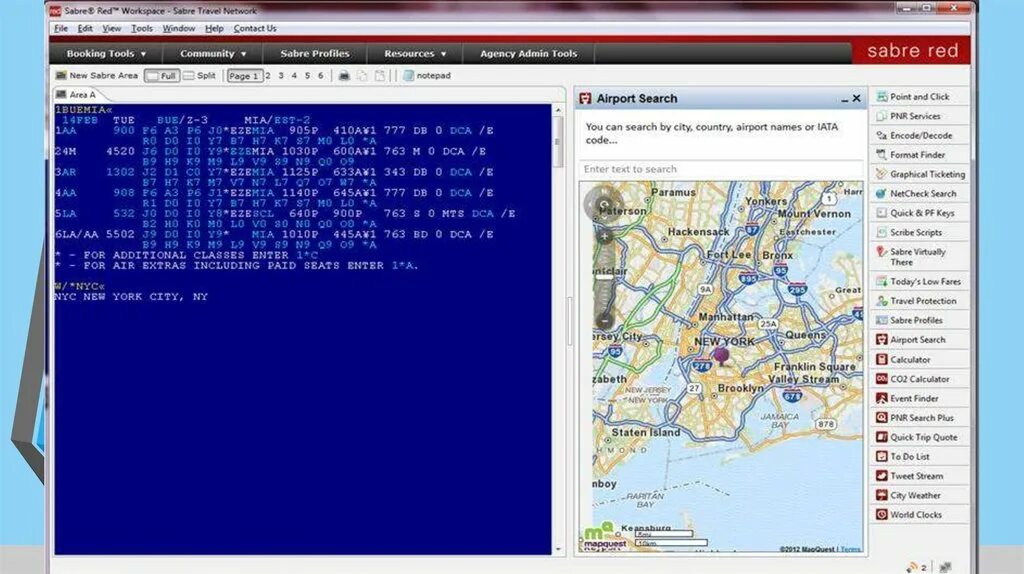
Task: Open Sabre Profiles in top navigation
Action: click(315, 54)
